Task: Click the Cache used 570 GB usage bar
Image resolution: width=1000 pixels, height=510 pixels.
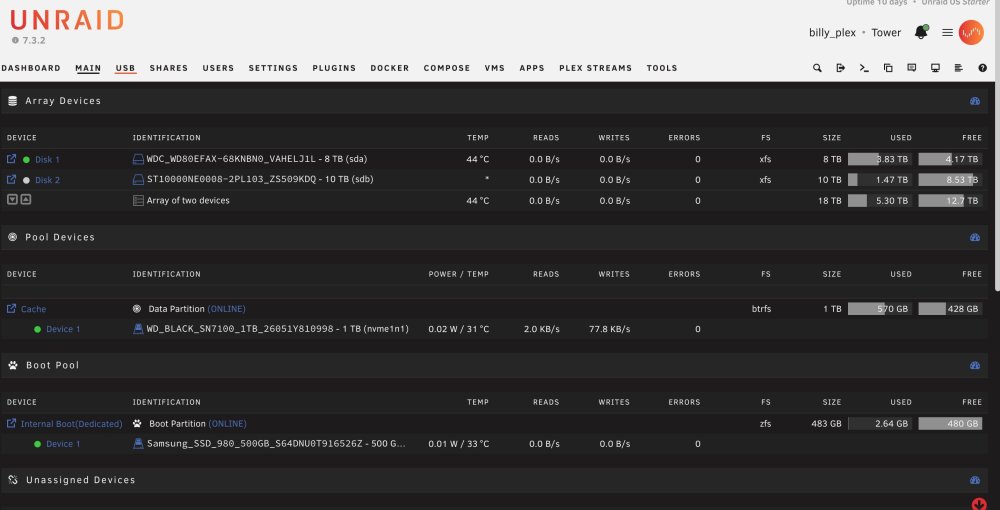Action: coord(879,309)
